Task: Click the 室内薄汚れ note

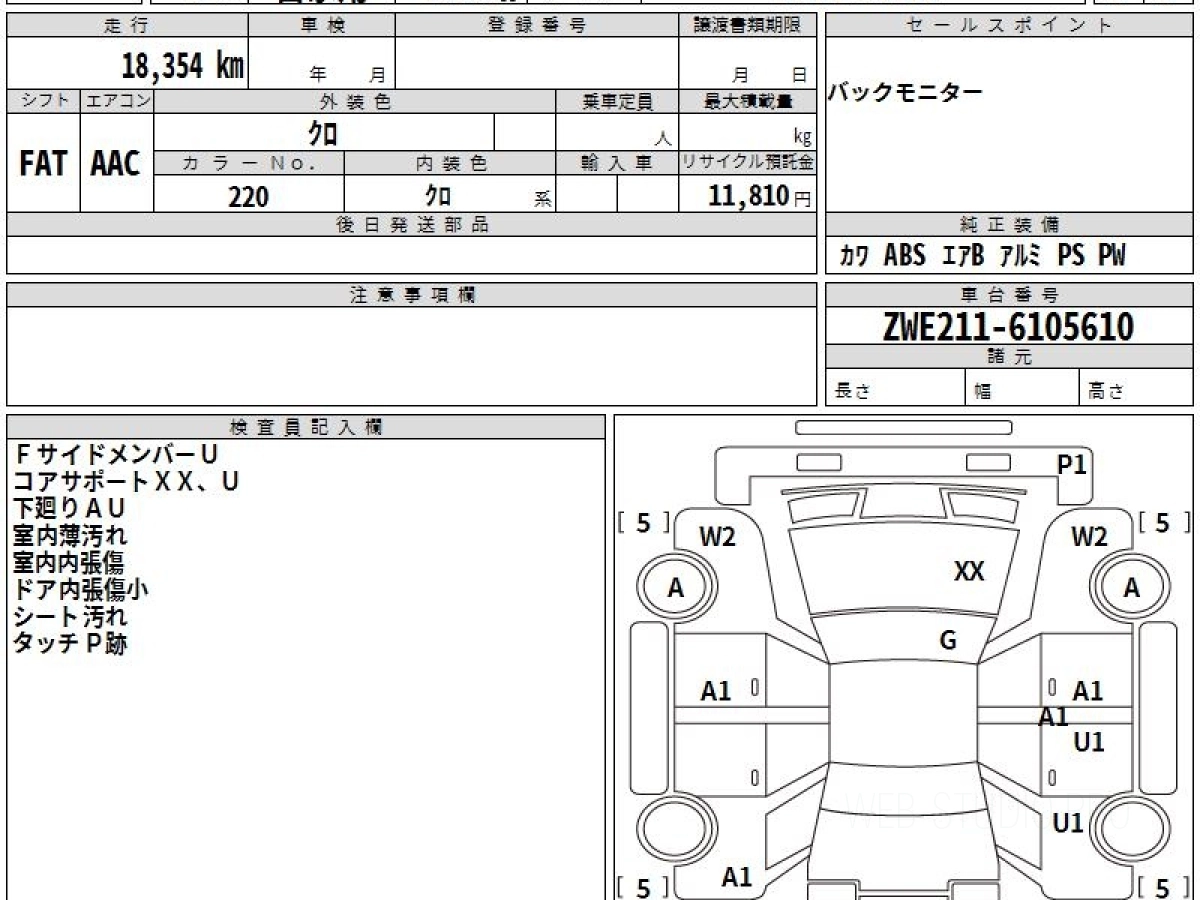Action: pyautogui.click(x=70, y=536)
